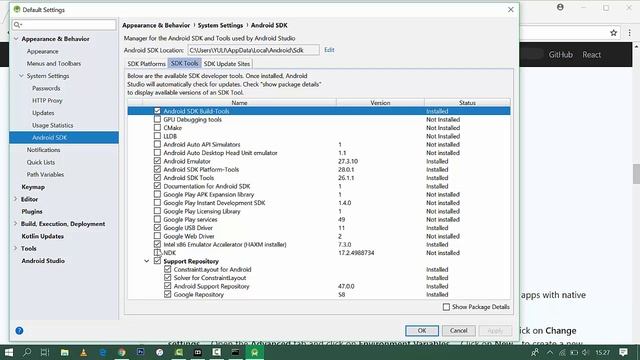This screenshot has width=640, height=360.
Task: Click the Version column header
Action: 380,103
